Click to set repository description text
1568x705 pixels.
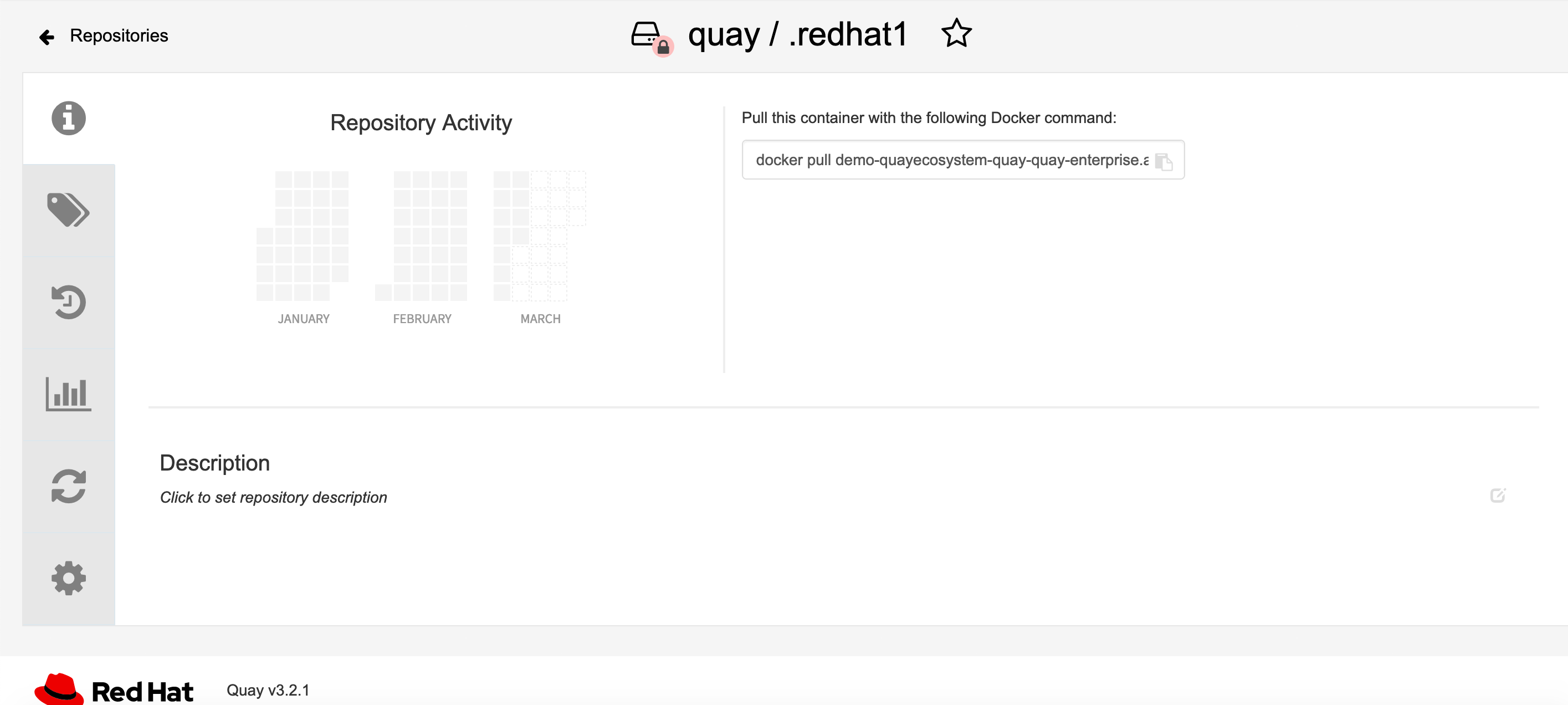pyautogui.click(x=273, y=497)
